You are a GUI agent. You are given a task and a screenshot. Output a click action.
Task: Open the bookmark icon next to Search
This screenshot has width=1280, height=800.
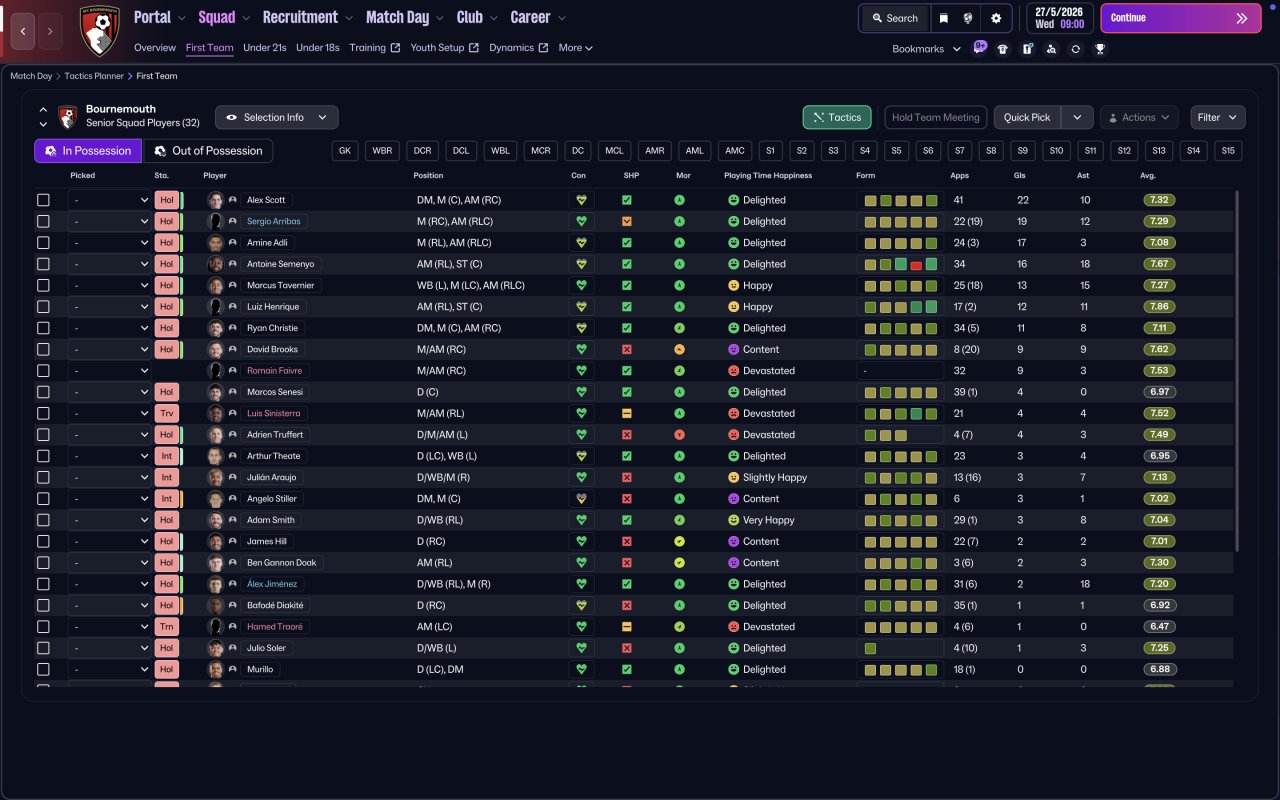click(x=943, y=18)
